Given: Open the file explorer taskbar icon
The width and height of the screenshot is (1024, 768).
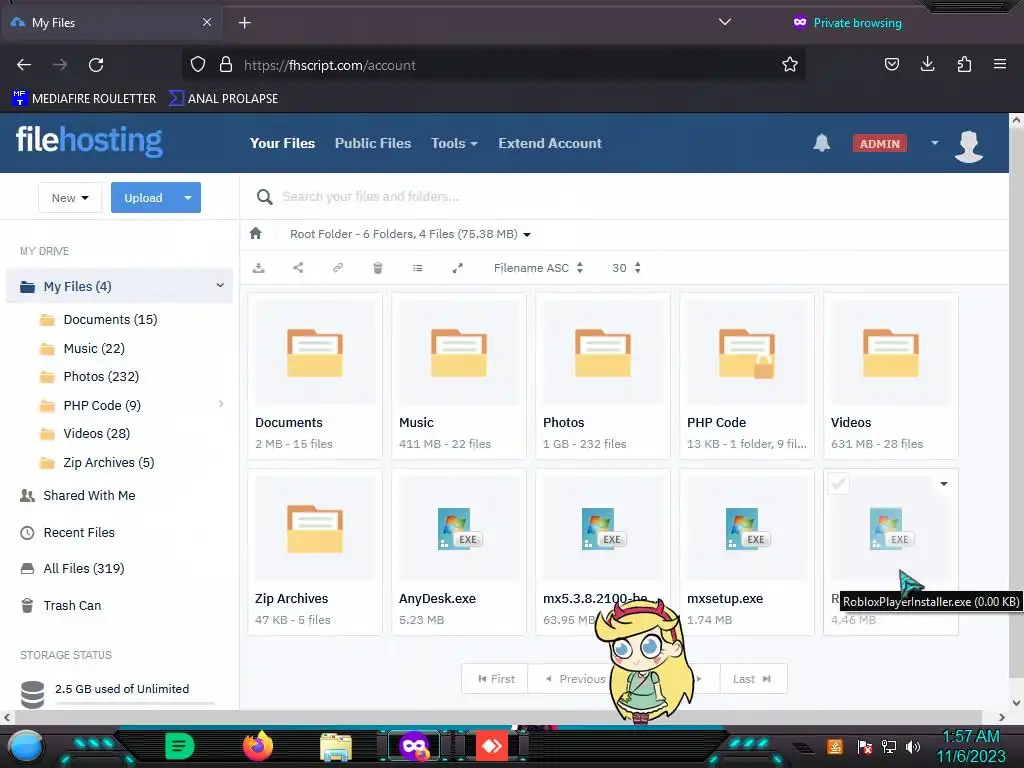Looking at the screenshot, I should (x=336, y=746).
